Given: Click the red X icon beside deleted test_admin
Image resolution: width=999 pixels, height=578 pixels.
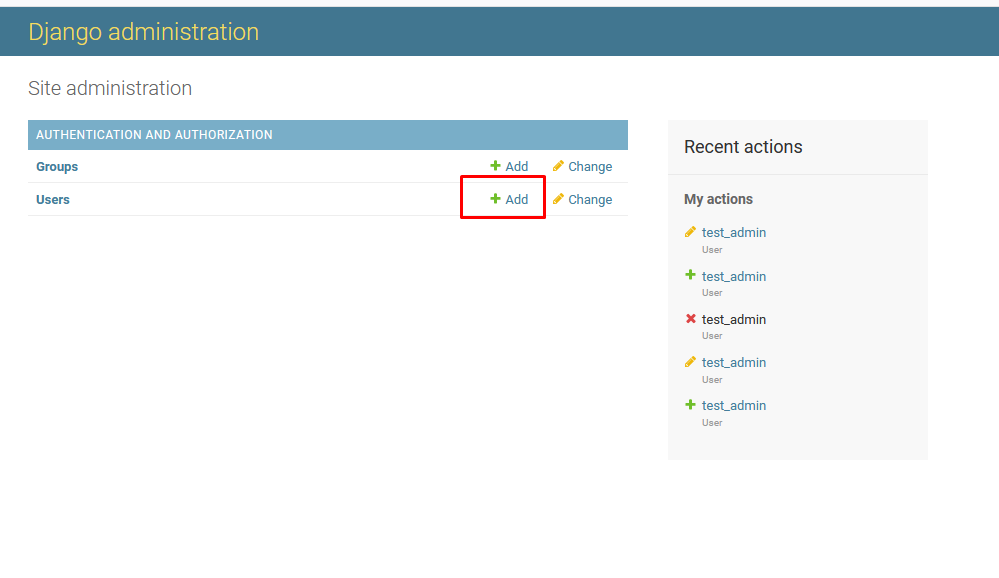Looking at the screenshot, I should [691, 319].
